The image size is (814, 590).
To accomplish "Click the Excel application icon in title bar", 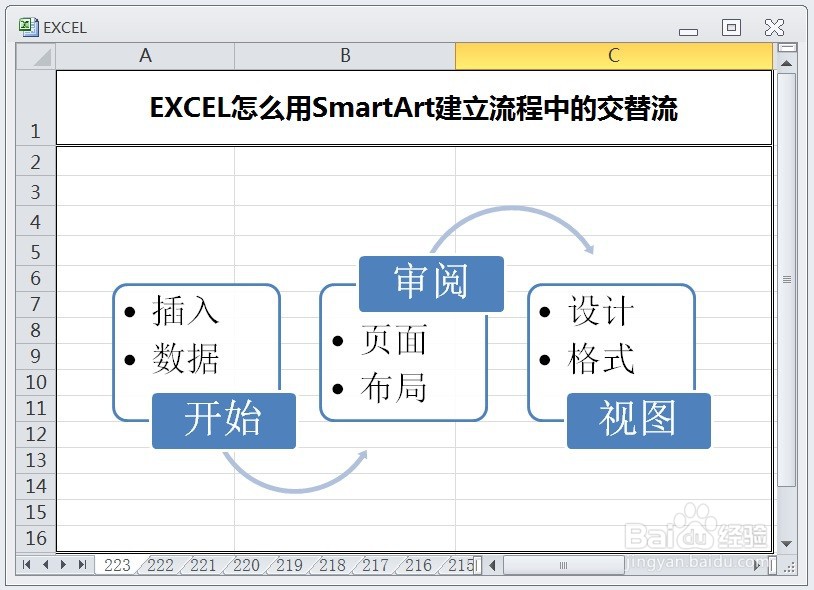I will pos(29,27).
